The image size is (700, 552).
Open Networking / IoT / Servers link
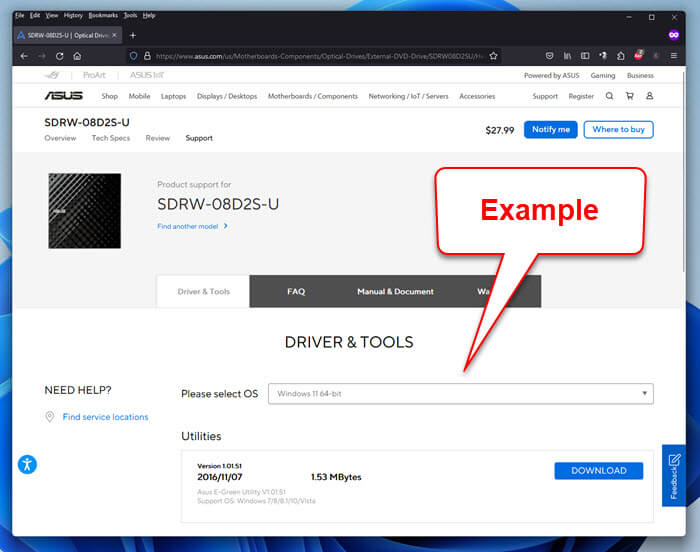[408, 96]
